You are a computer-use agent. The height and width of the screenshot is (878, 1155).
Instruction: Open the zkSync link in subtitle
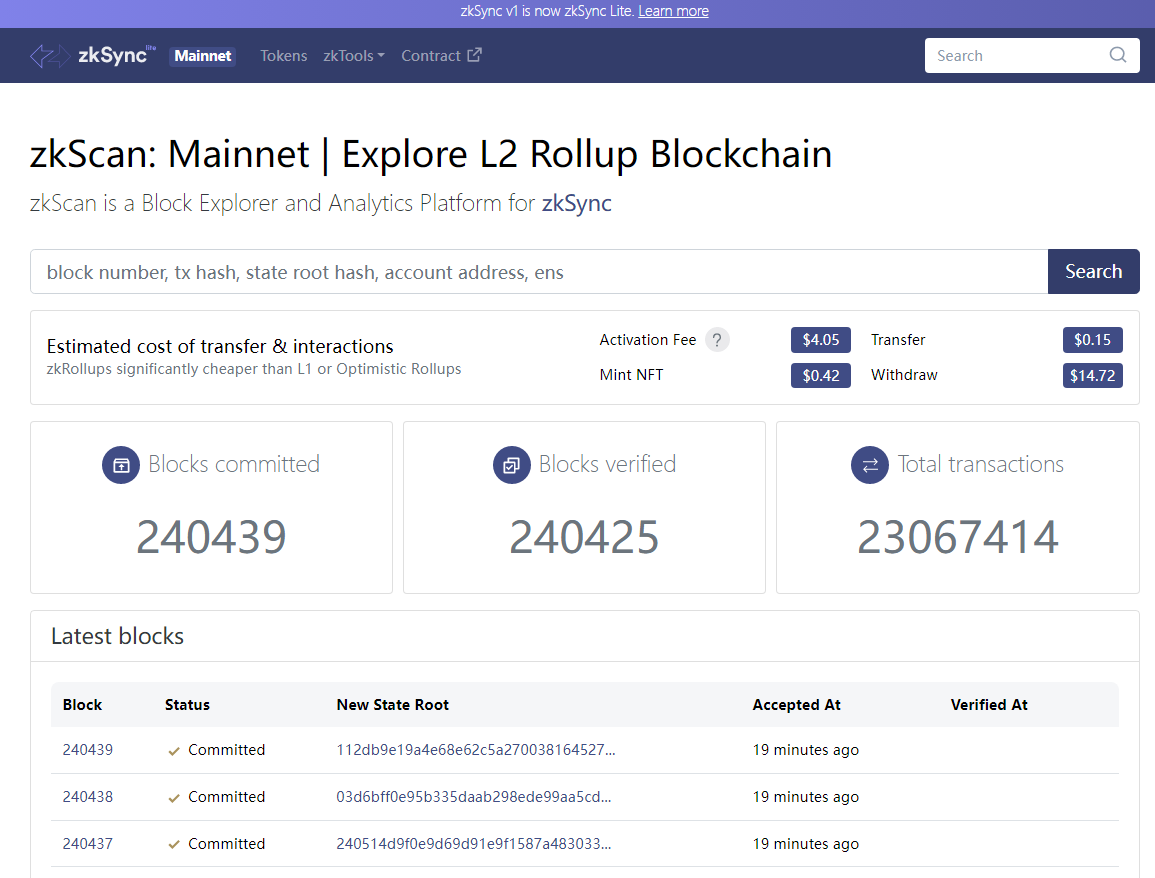coord(576,204)
